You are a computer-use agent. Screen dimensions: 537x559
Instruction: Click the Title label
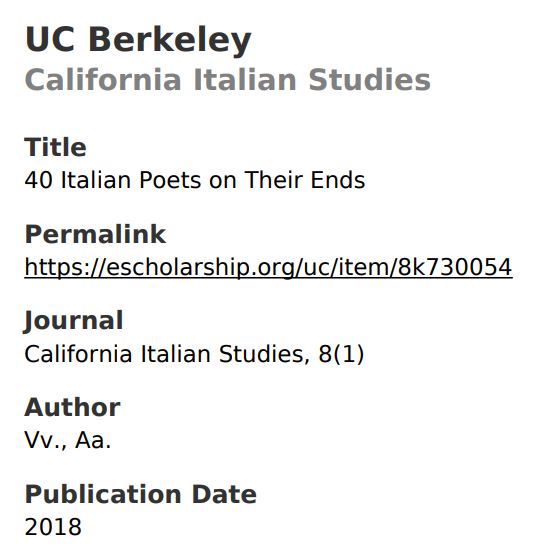click(x=55, y=147)
